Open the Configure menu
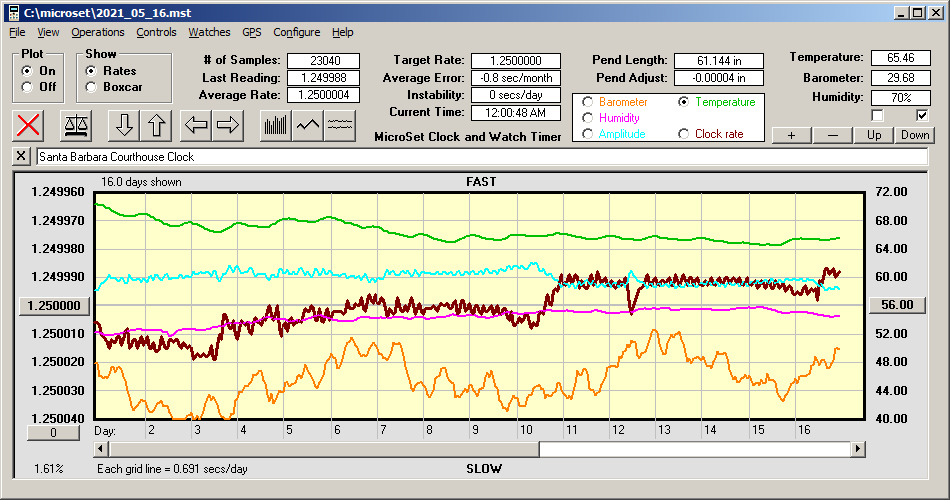The width and height of the screenshot is (950, 500). (x=296, y=32)
